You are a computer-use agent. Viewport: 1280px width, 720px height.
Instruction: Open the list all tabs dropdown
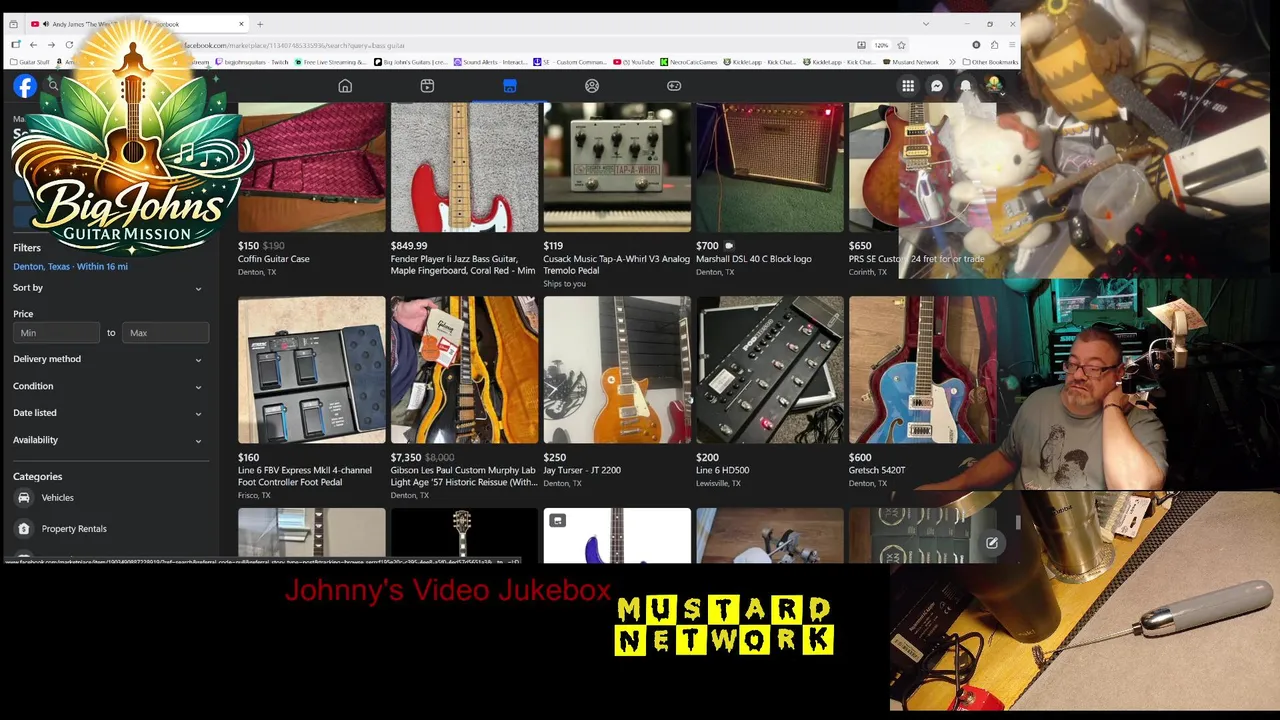coord(926,24)
